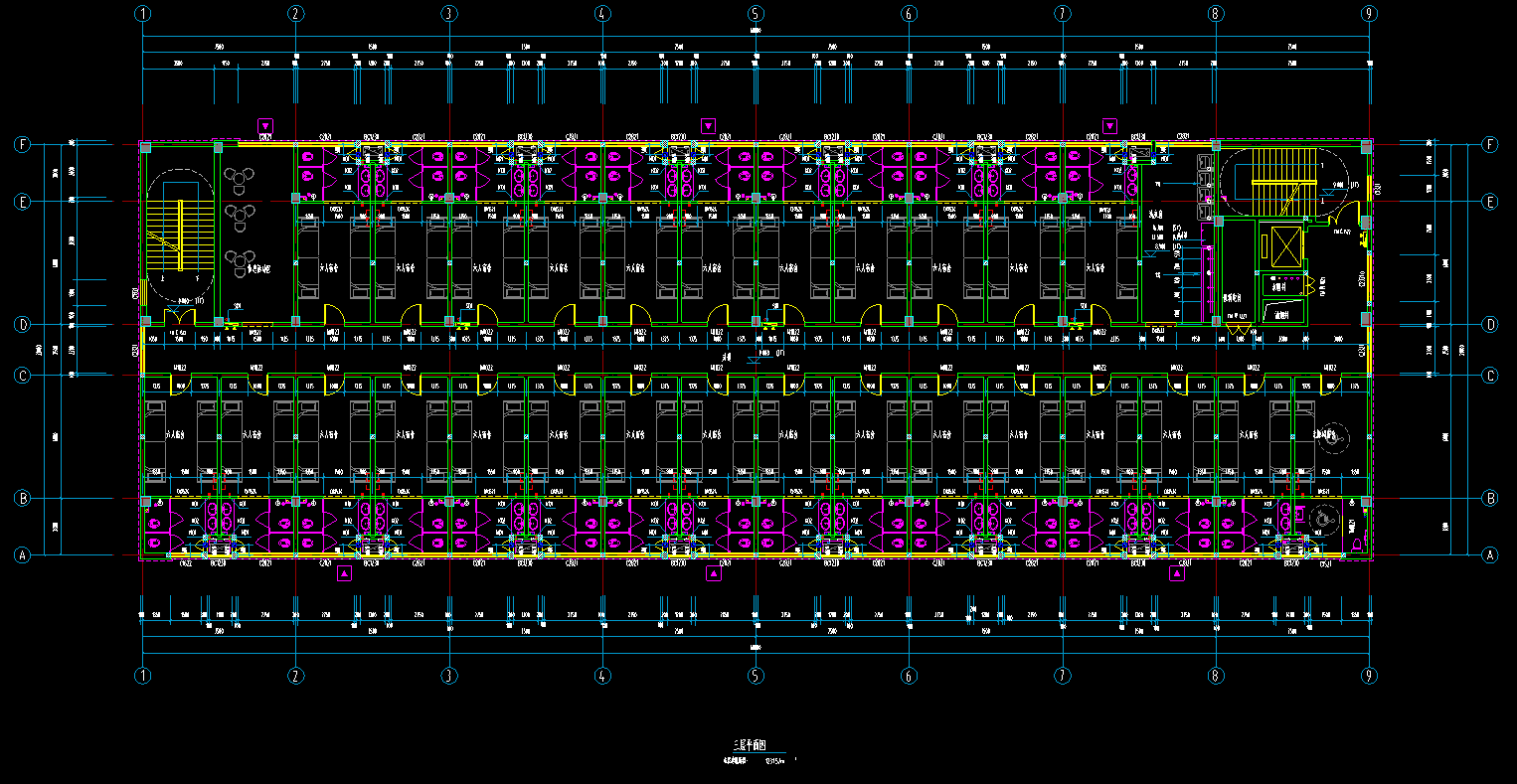Click the bottom-left magenta up-arrow marker

click(345, 573)
